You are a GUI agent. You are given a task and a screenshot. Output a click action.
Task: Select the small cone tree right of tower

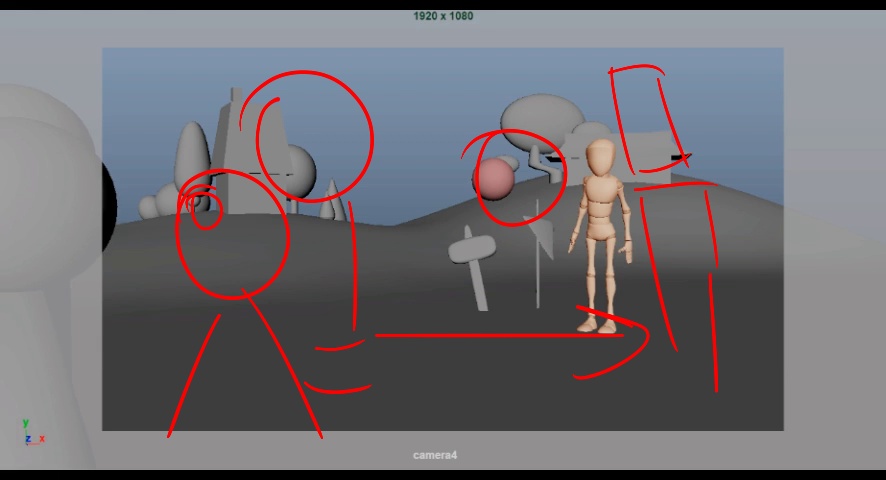[332, 200]
